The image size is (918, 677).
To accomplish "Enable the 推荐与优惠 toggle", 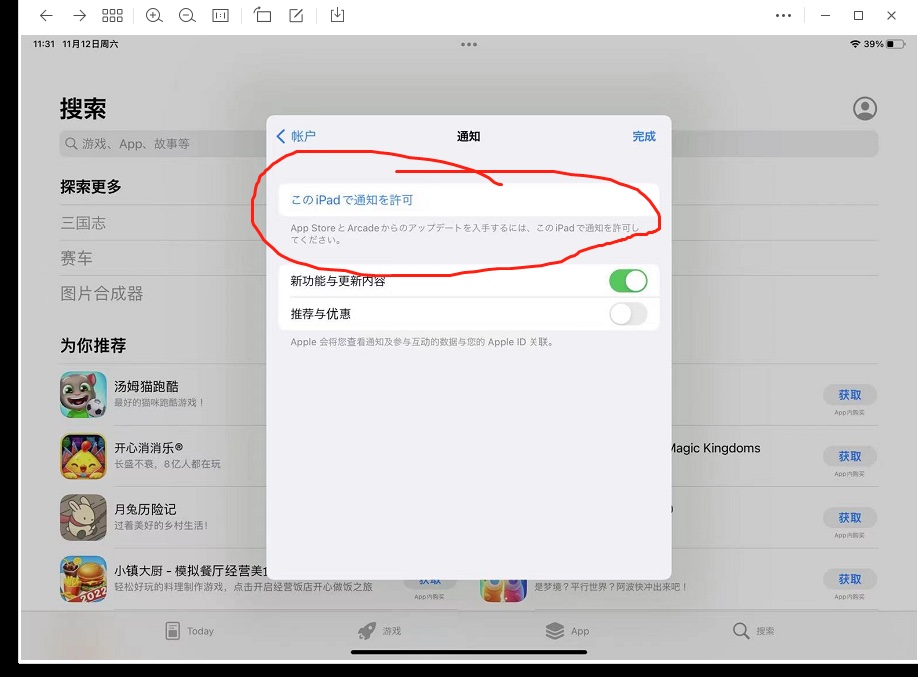I will [628, 314].
